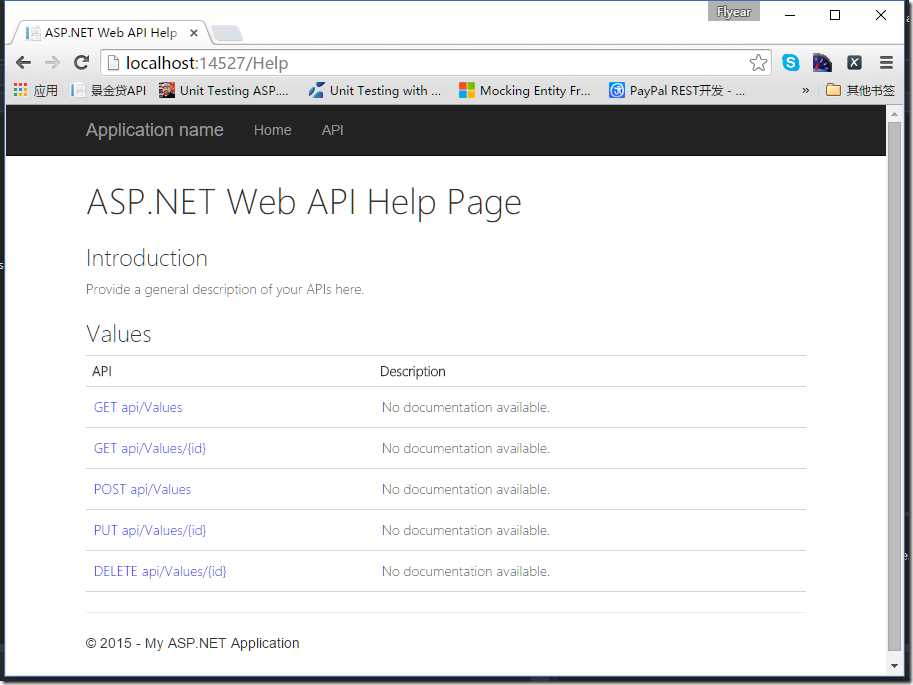Image resolution: width=913 pixels, height=685 pixels.
Task: Open the Chrome hamburger menu
Action: click(886, 62)
